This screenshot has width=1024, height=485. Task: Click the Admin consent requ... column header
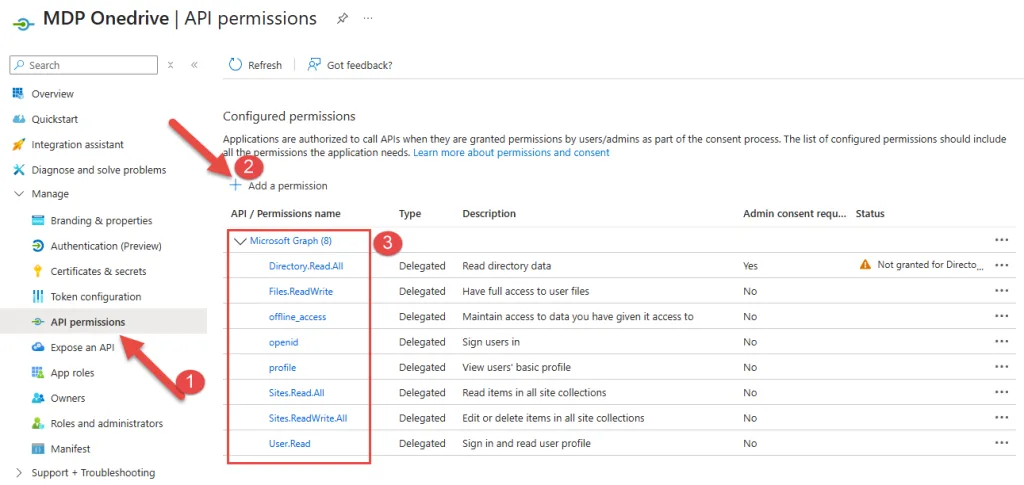point(794,213)
